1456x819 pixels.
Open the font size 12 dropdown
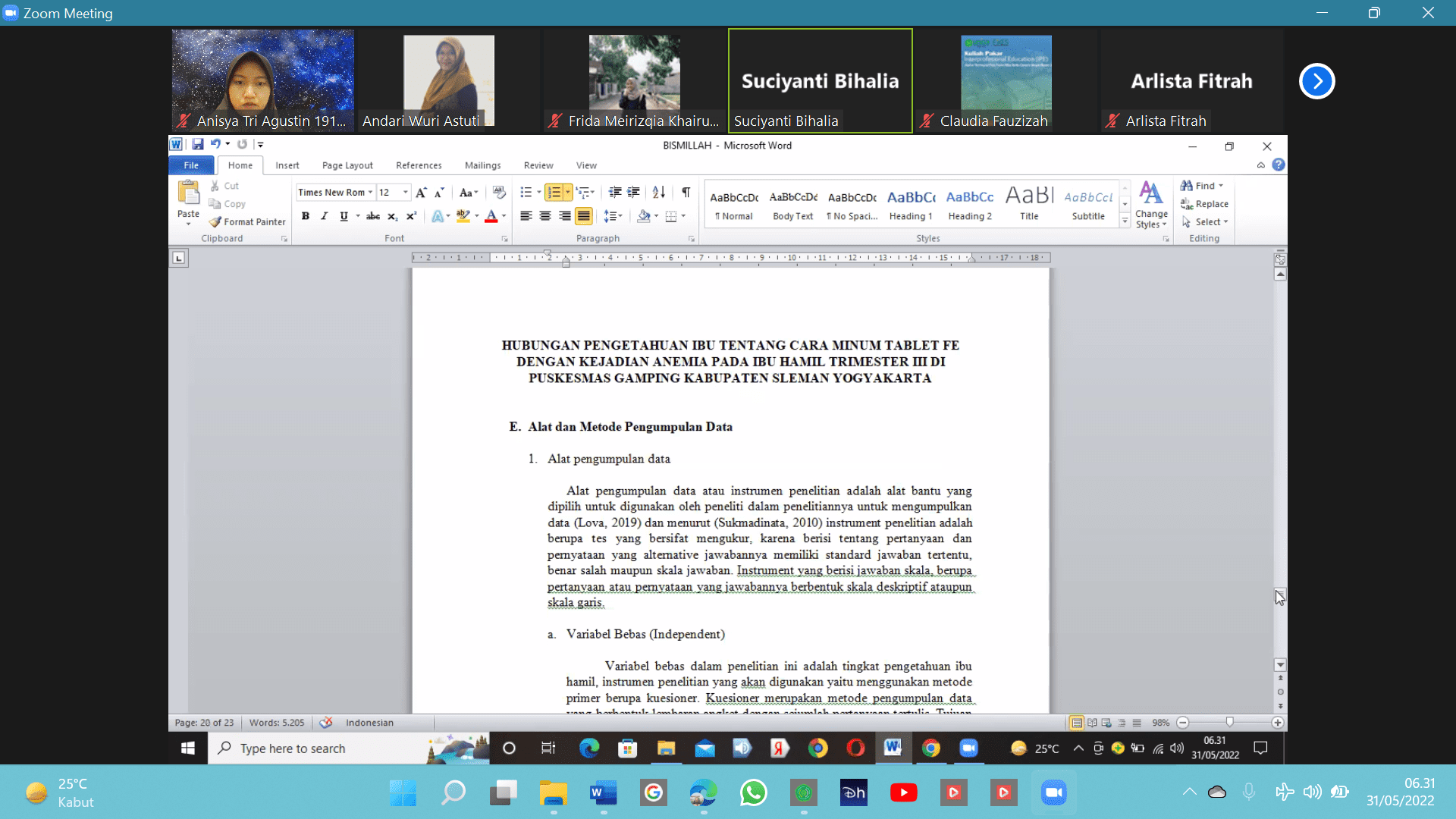(x=406, y=193)
